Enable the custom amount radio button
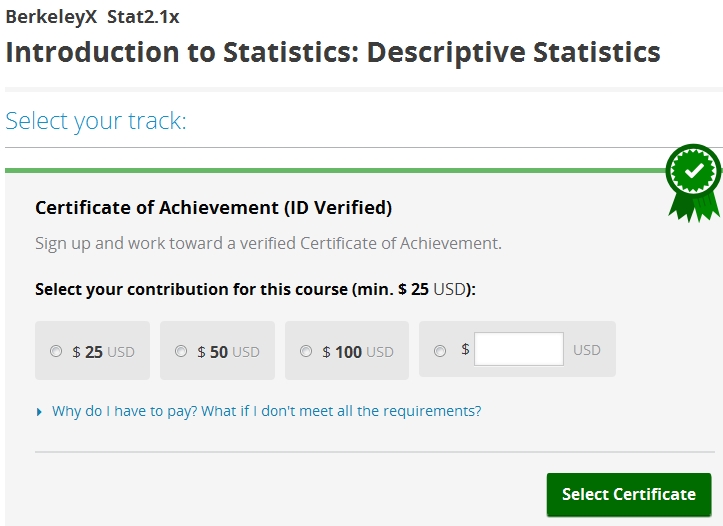This screenshot has height=526, width=723. point(441,350)
